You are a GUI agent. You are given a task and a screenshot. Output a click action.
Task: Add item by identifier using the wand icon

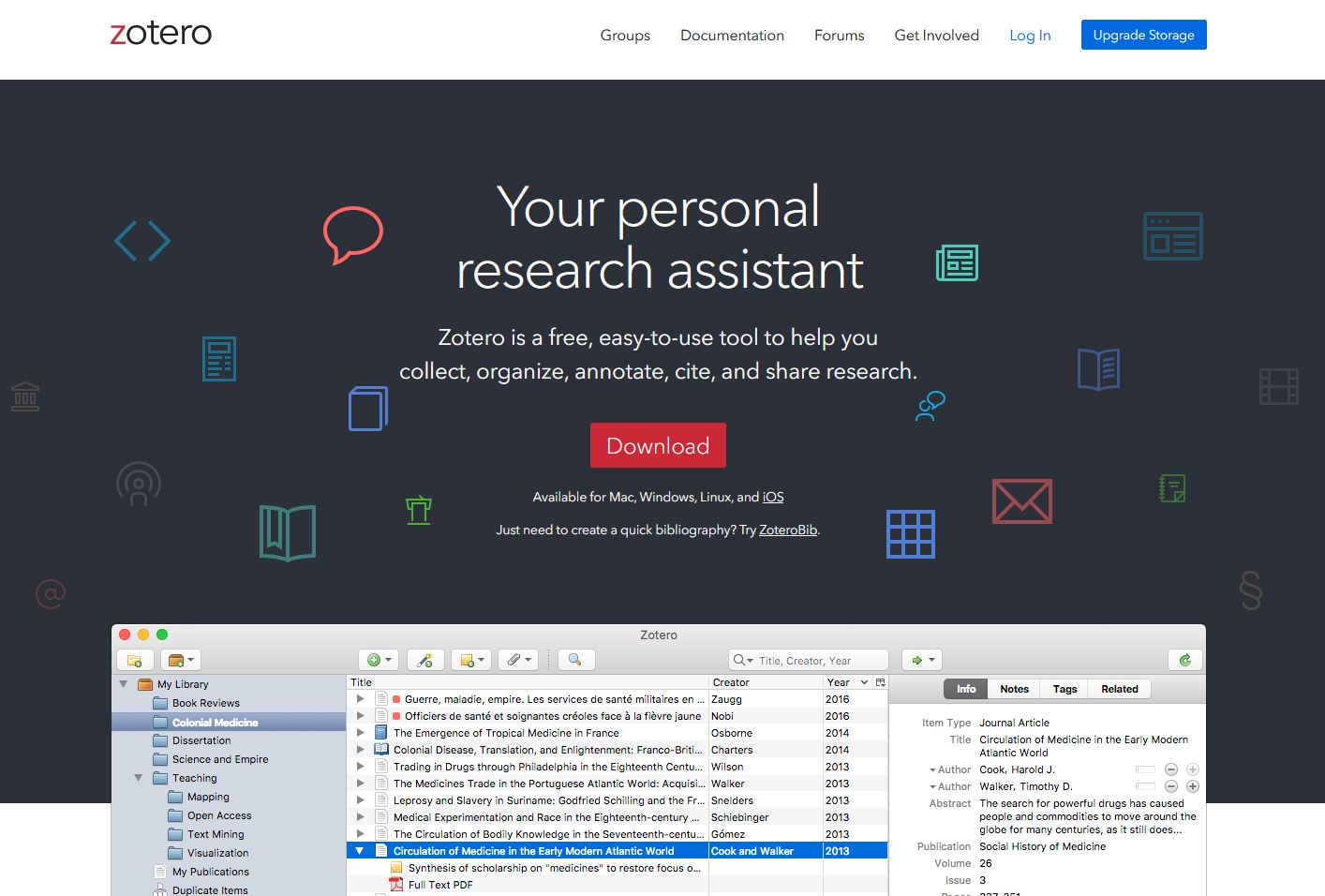pyautogui.click(x=425, y=659)
